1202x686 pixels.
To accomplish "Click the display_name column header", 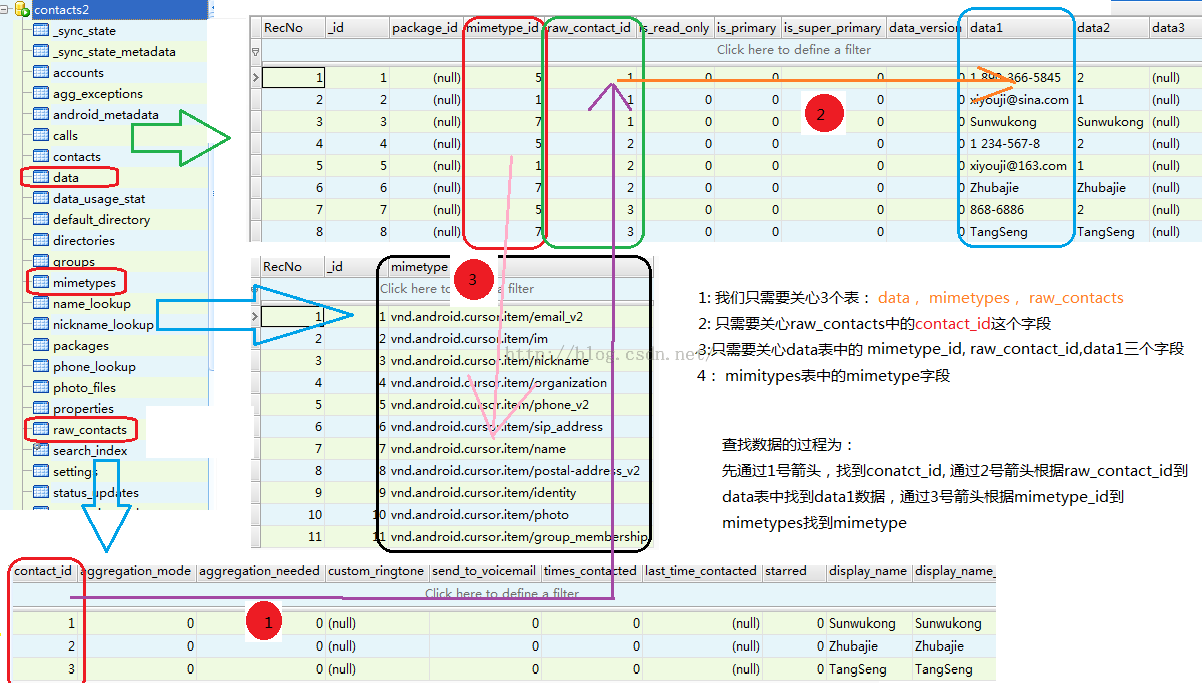I will (x=867, y=571).
